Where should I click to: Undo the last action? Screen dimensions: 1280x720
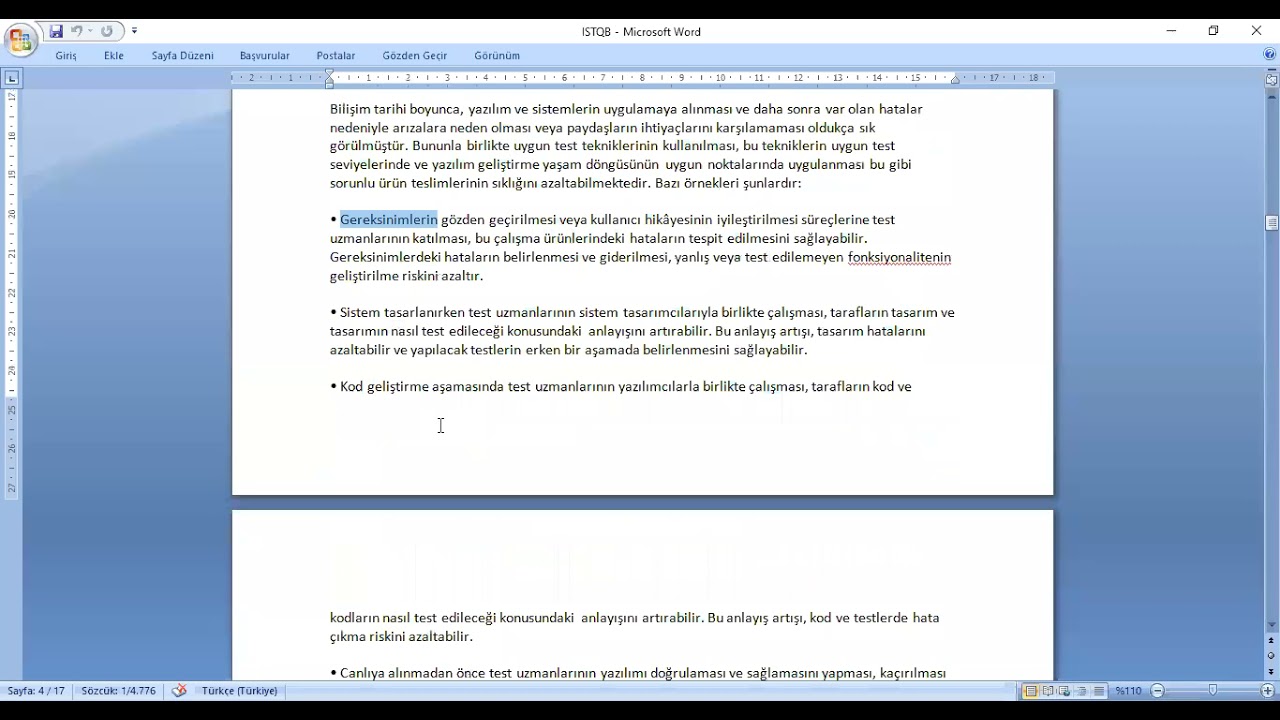tap(76, 32)
